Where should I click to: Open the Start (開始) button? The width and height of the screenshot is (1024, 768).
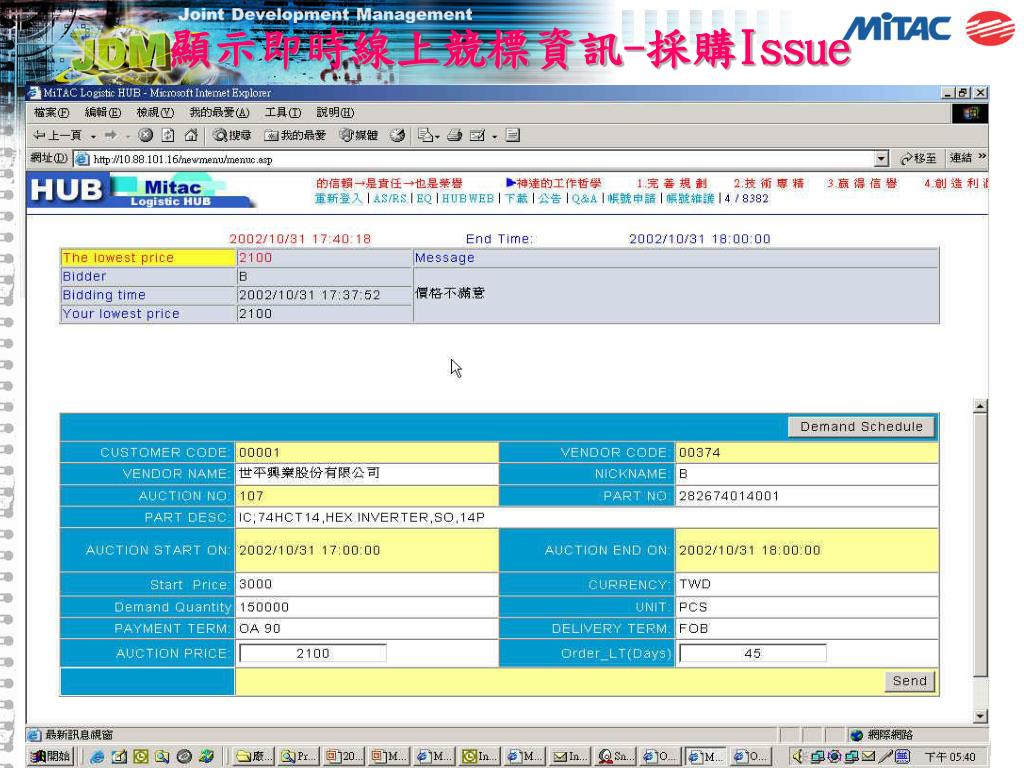coord(50,756)
